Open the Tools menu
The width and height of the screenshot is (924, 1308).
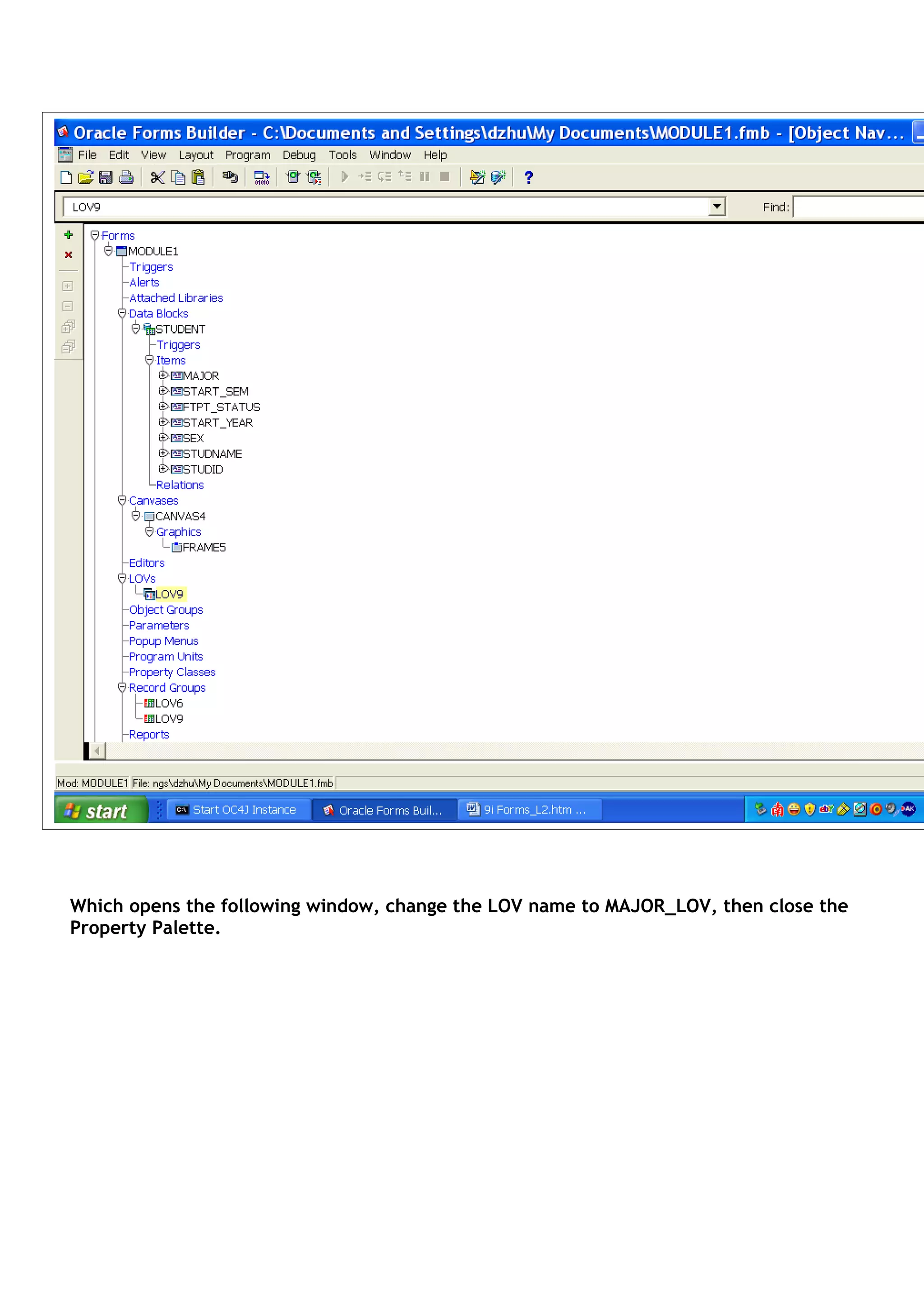tap(342, 155)
